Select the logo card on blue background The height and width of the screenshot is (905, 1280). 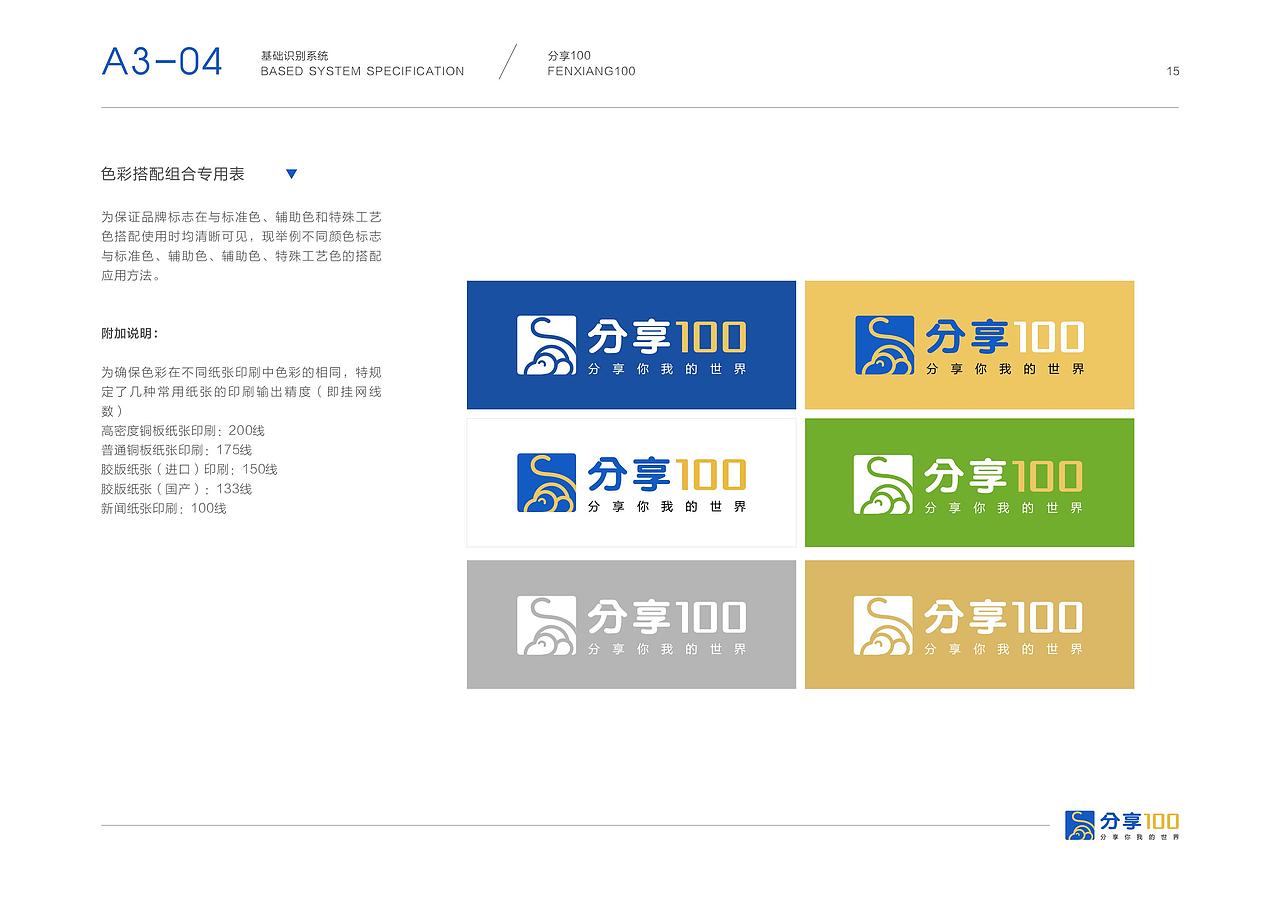[631, 345]
